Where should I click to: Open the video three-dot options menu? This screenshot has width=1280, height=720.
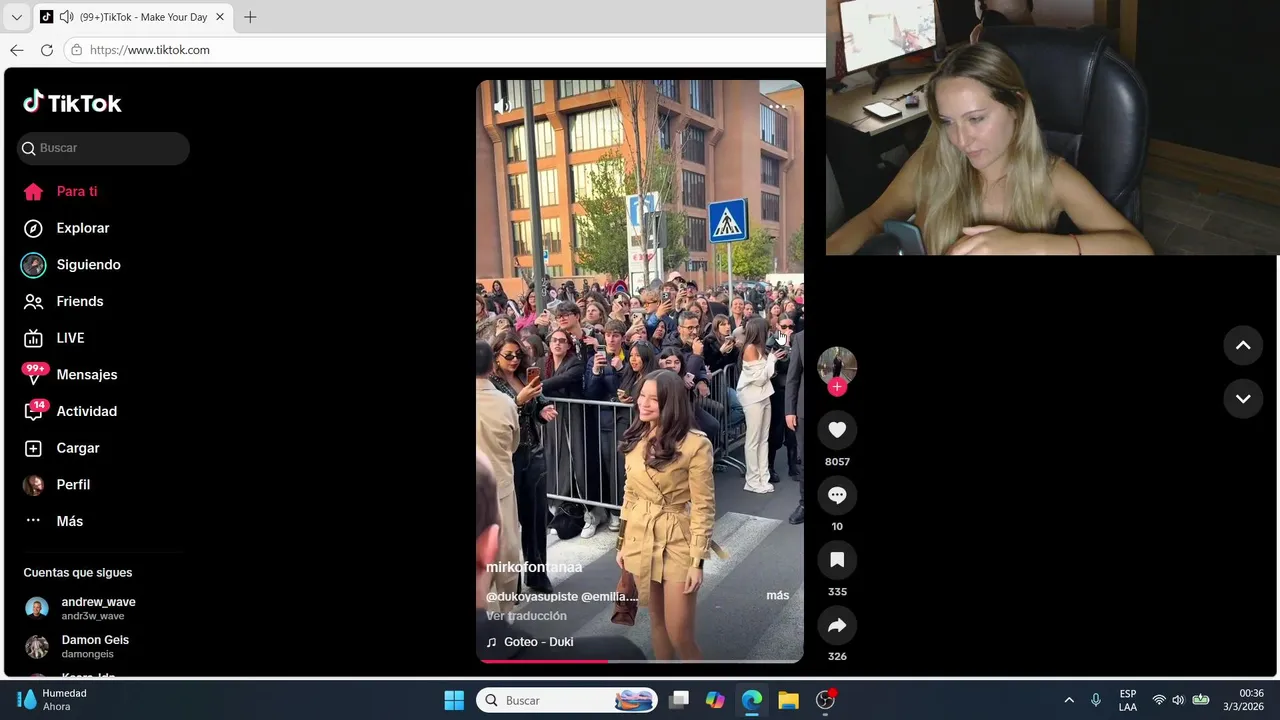(x=778, y=106)
